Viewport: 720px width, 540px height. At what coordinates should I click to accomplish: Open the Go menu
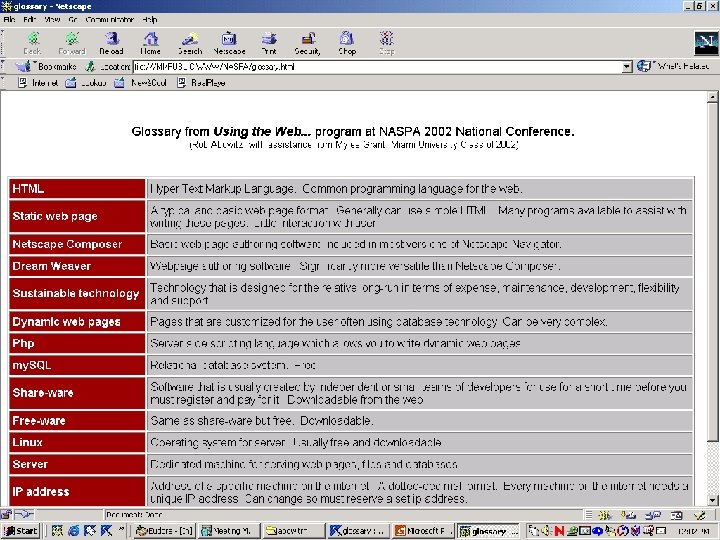[x=73, y=19]
